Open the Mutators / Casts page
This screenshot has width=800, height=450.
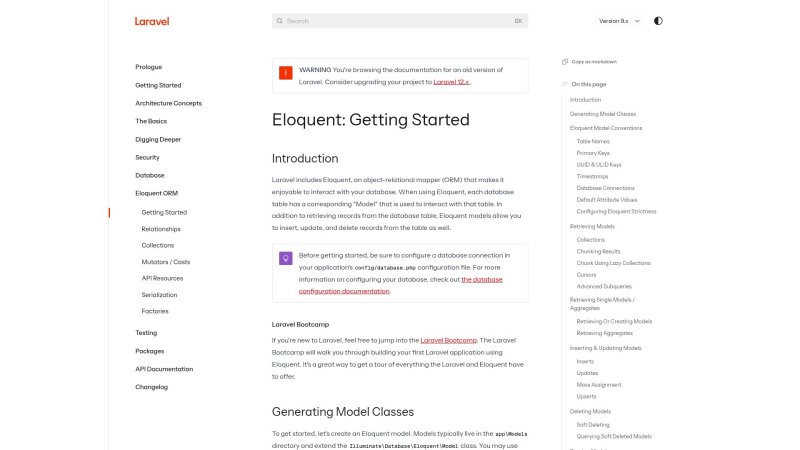point(166,262)
